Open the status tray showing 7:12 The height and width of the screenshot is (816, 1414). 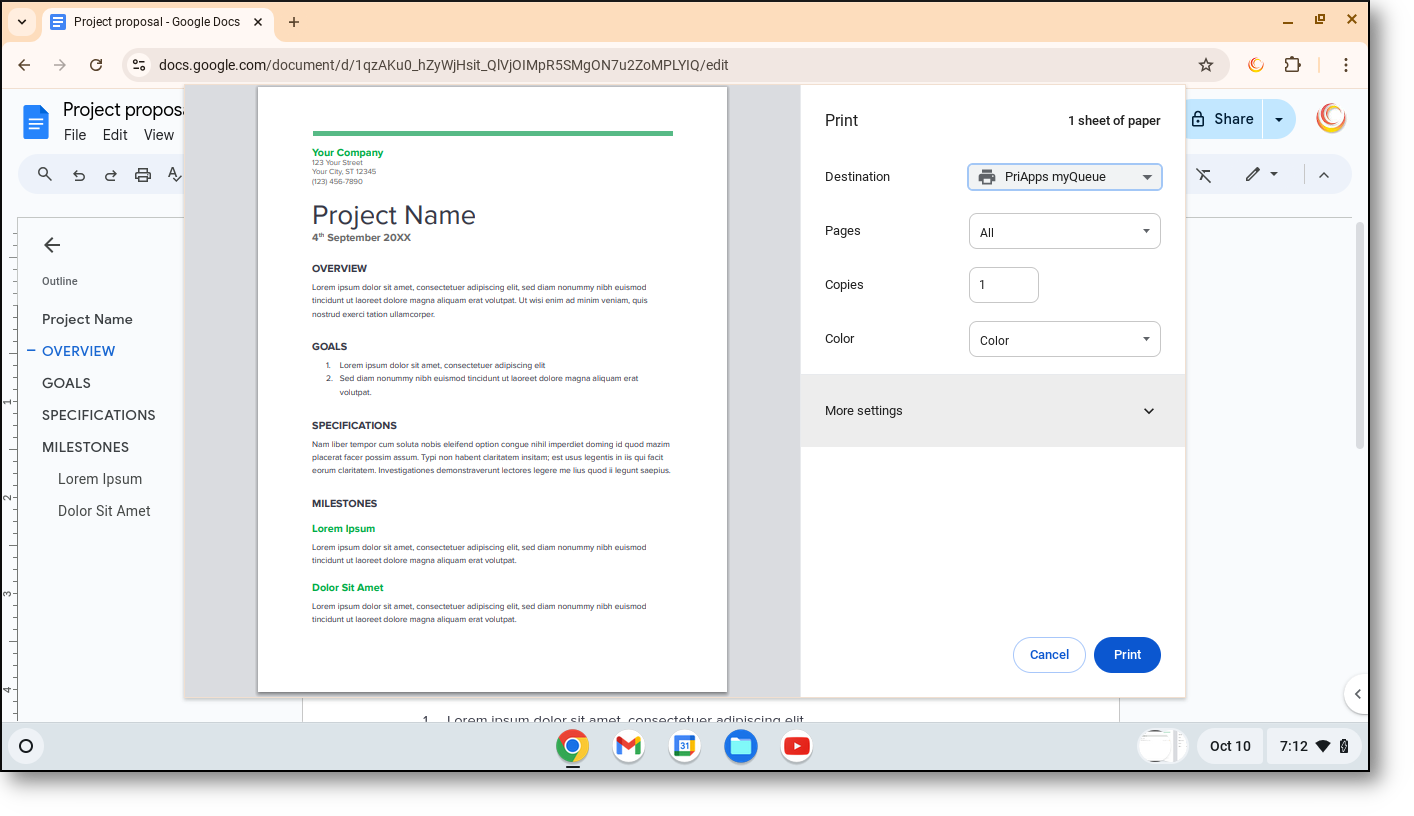[1314, 746]
